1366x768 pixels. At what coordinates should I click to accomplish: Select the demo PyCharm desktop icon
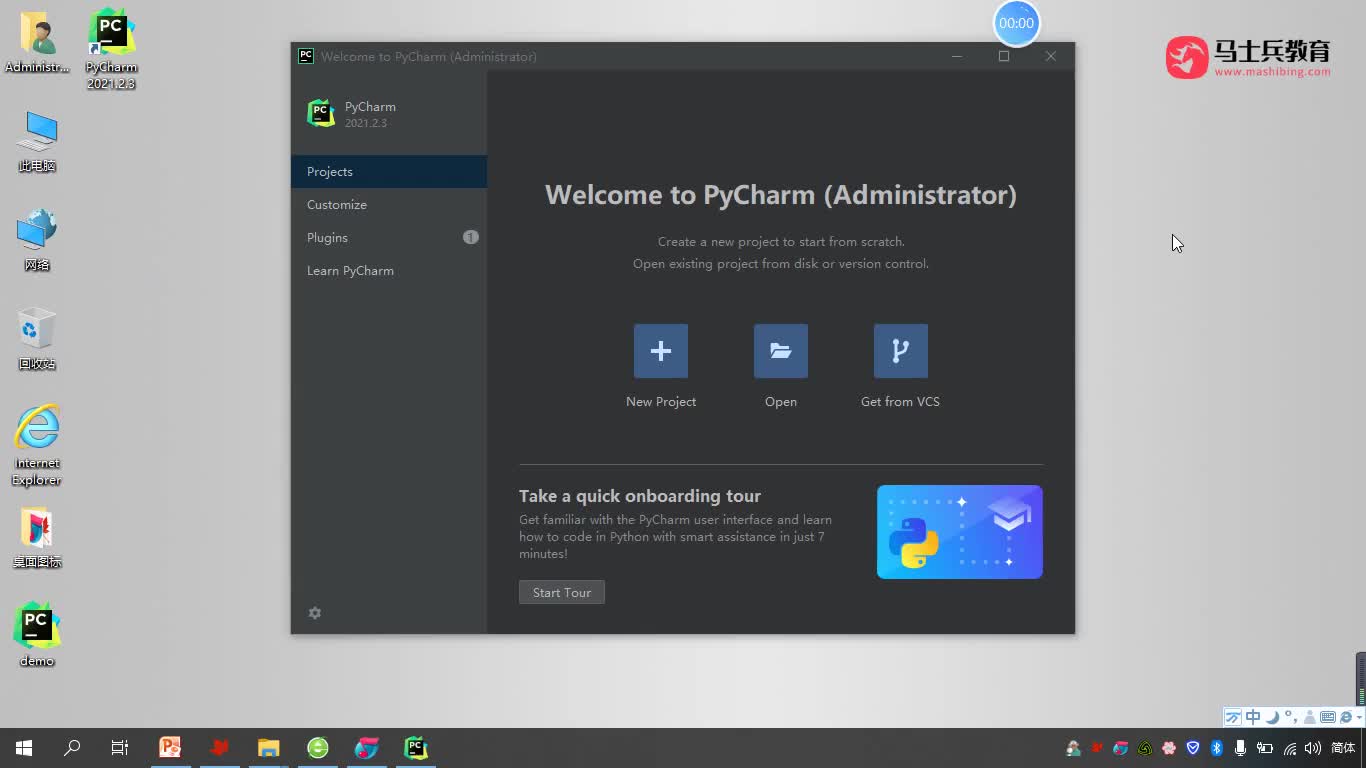[37, 635]
